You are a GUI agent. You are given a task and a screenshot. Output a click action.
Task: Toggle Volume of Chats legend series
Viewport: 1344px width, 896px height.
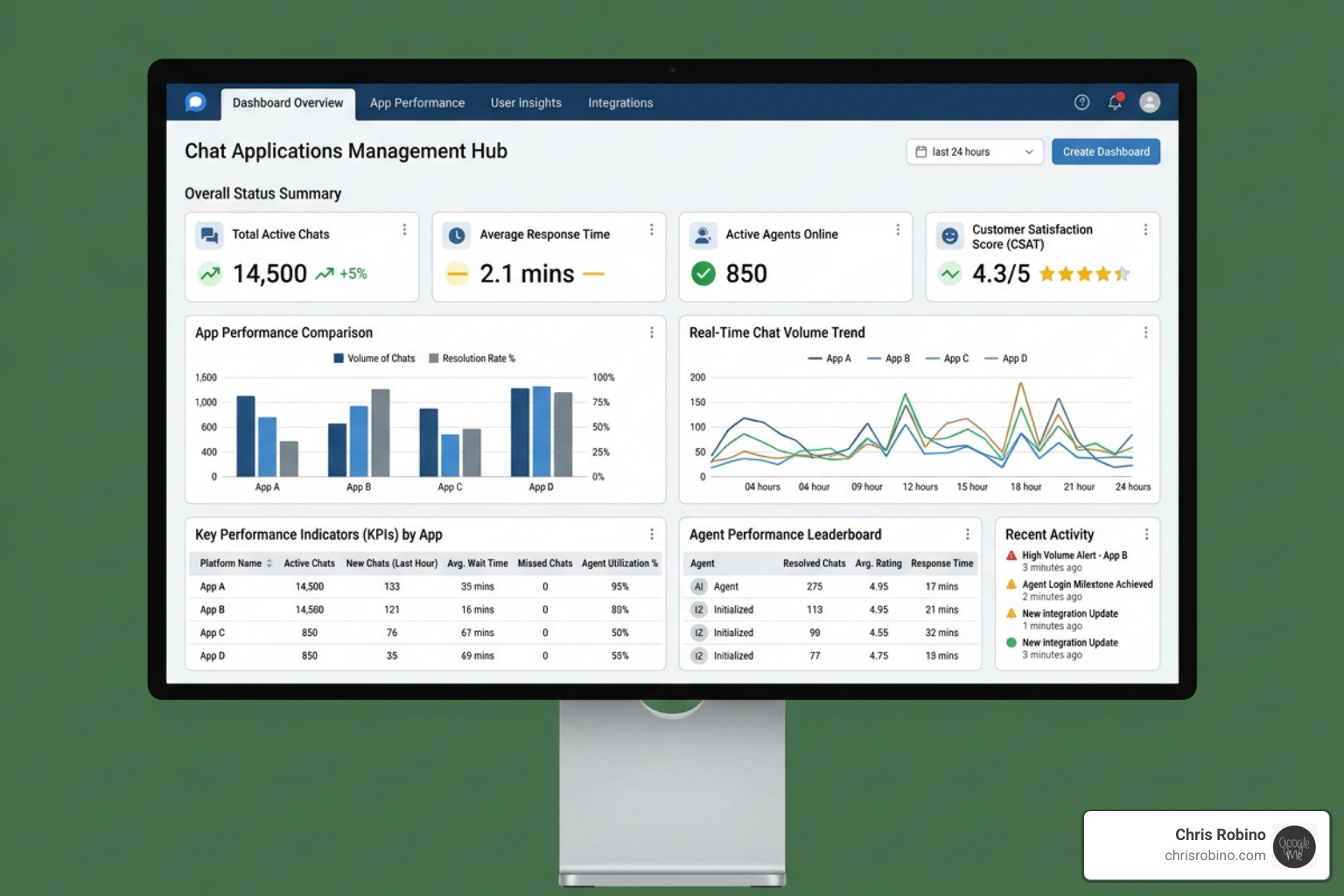374,359
